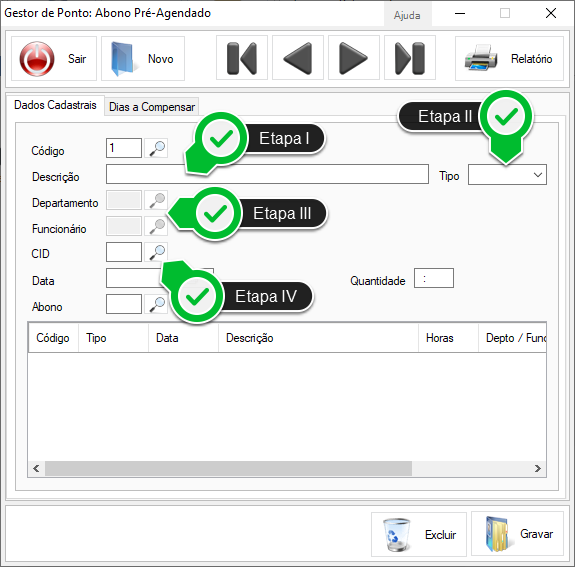Screen dimensions: 575x567
Task: Go to the previous record
Action: 298,58
